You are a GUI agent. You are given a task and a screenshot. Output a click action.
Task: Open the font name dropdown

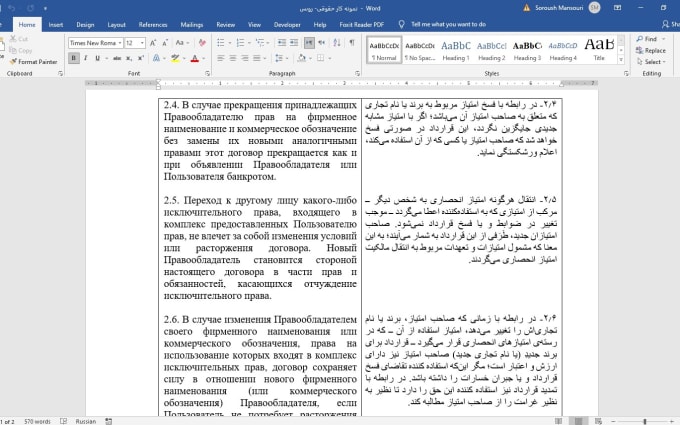pyautogui.click(x=120, y=43)
